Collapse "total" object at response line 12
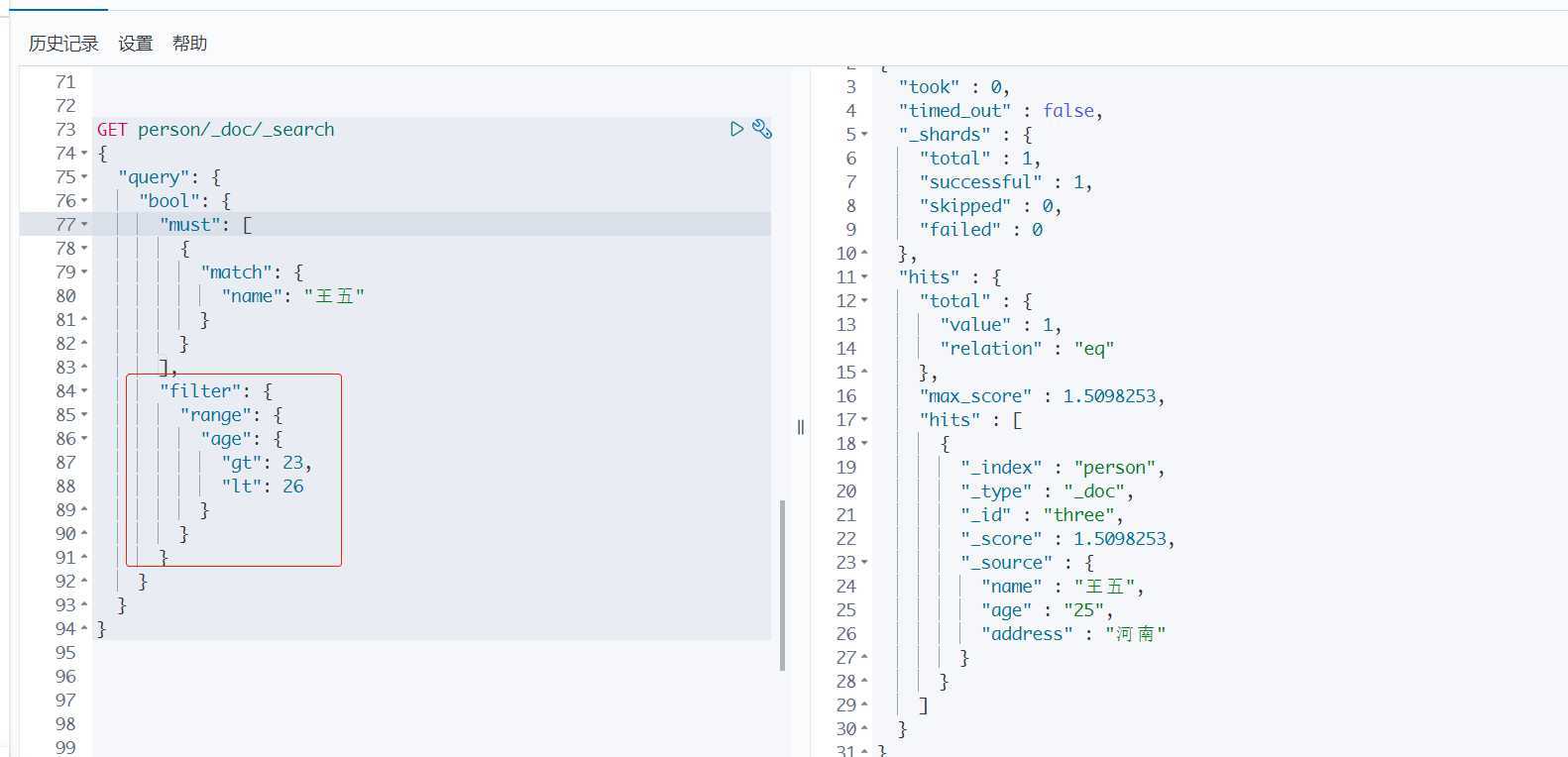Screen dimensions: 1568x757 click(x=864, y=301)
